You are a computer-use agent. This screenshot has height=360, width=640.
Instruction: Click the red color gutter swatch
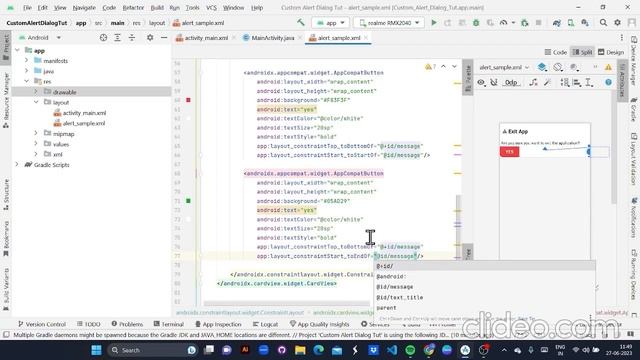tap(188, 100)
